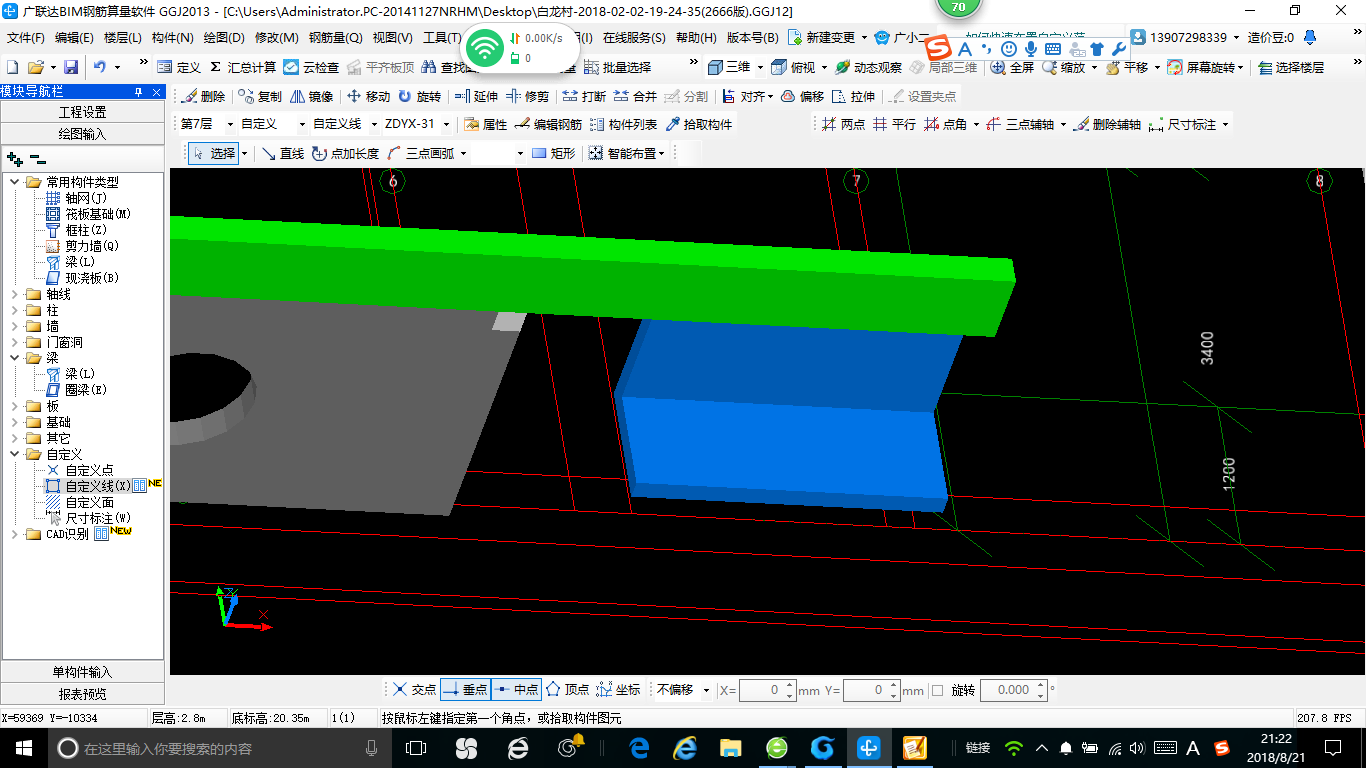Screen dimensions: 1366x768
Task: Click the 打断 break tool
Action: point(584,96)
